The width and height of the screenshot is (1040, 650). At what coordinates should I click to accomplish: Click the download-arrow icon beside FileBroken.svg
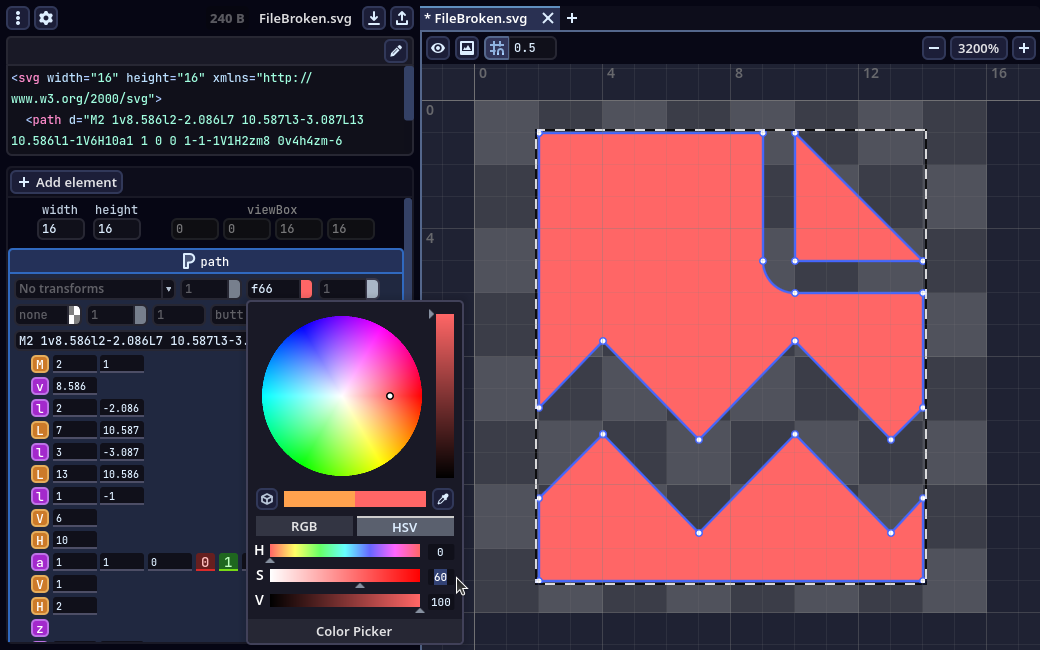[x=374, y=18]
